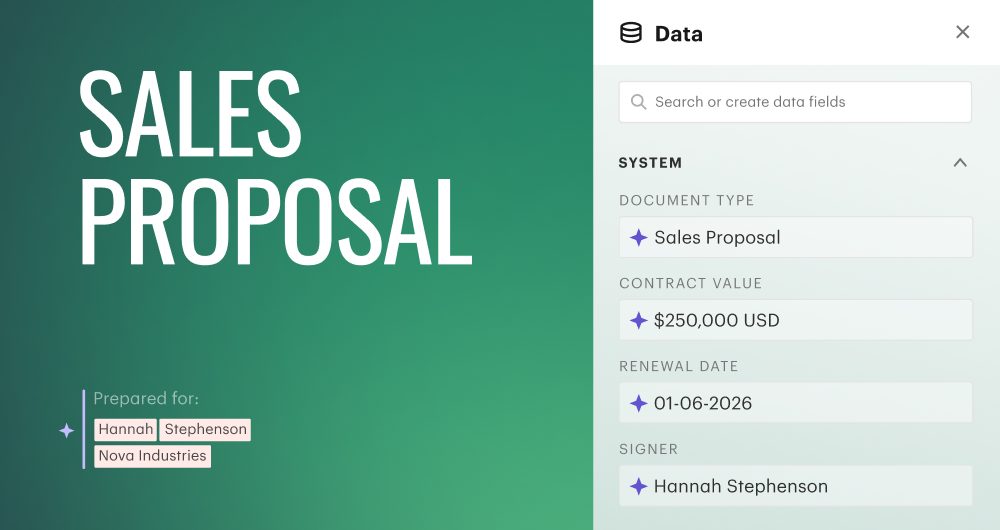
Task: Click sparkle icon beside Hannah Stephenson signer
Action: tap(638, 487)
